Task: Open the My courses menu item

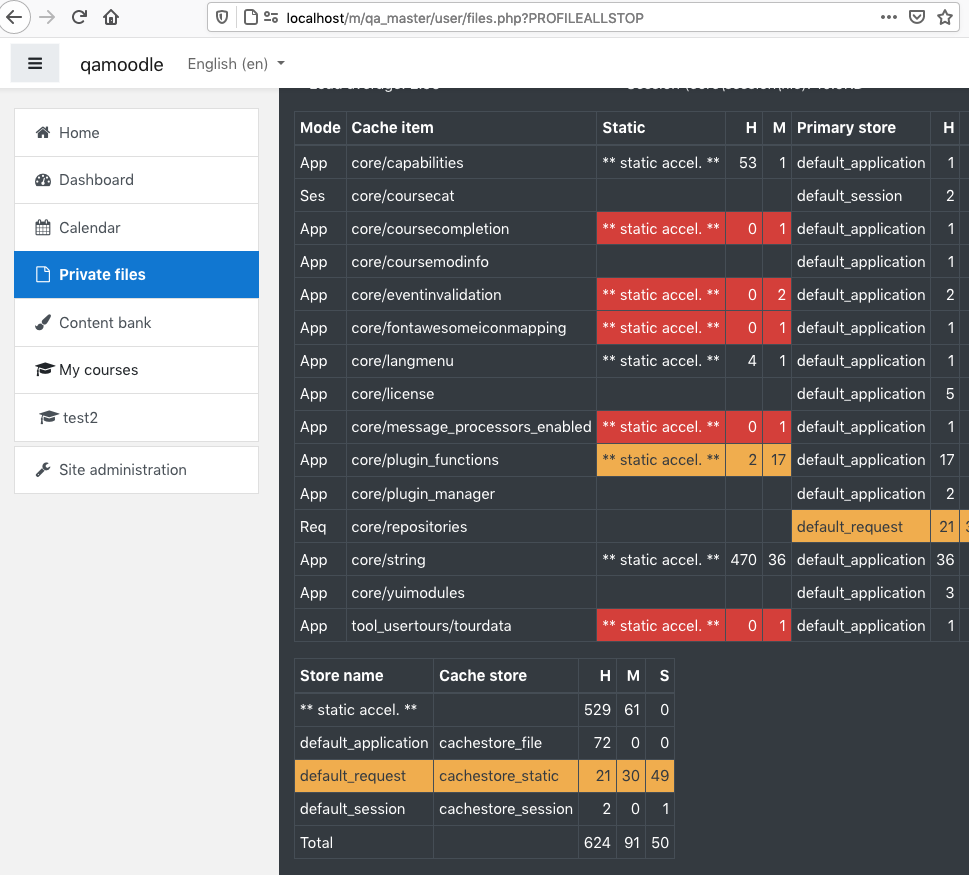Action: coord(137,370)
